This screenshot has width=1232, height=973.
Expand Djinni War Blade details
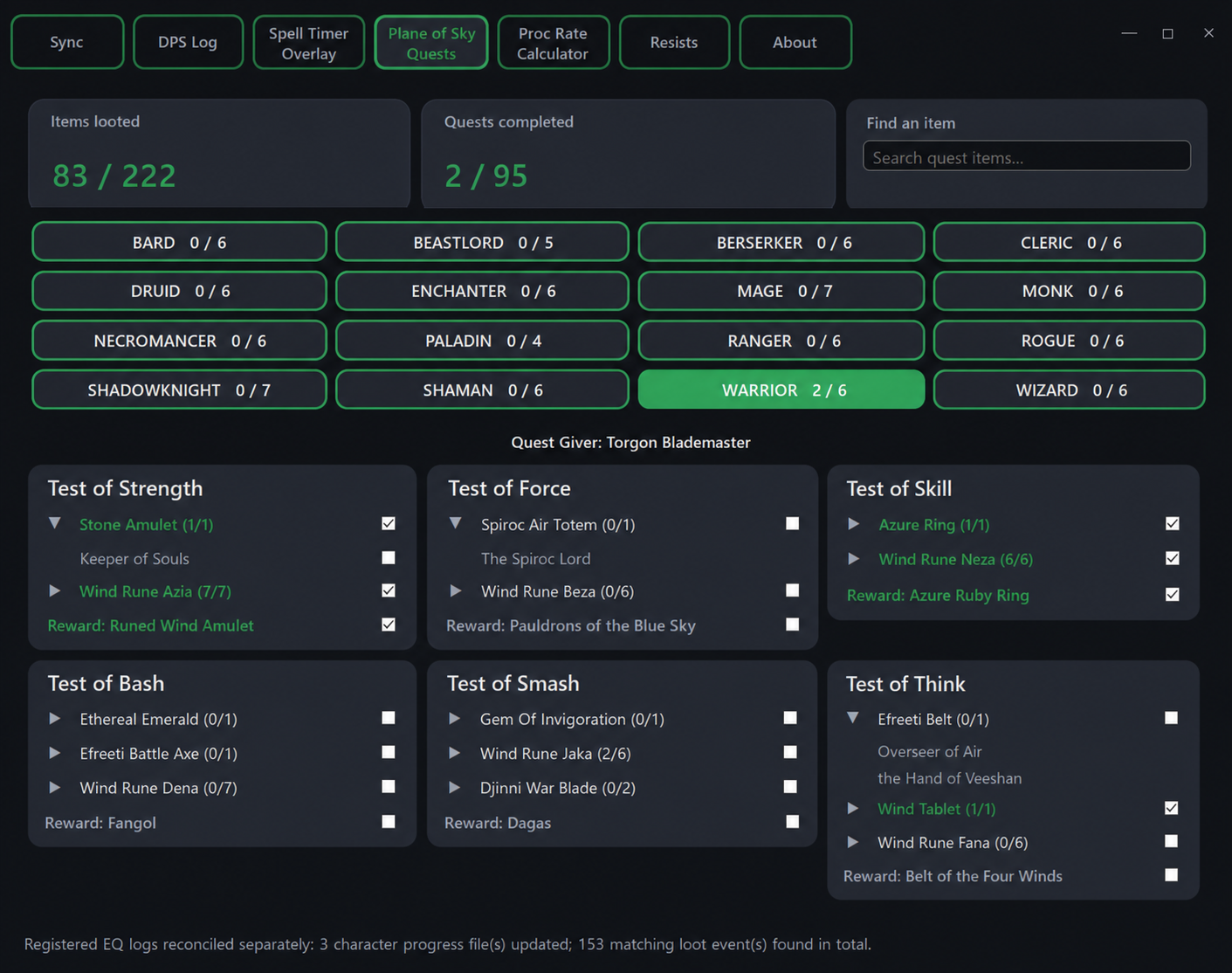(x=454, y=787)
